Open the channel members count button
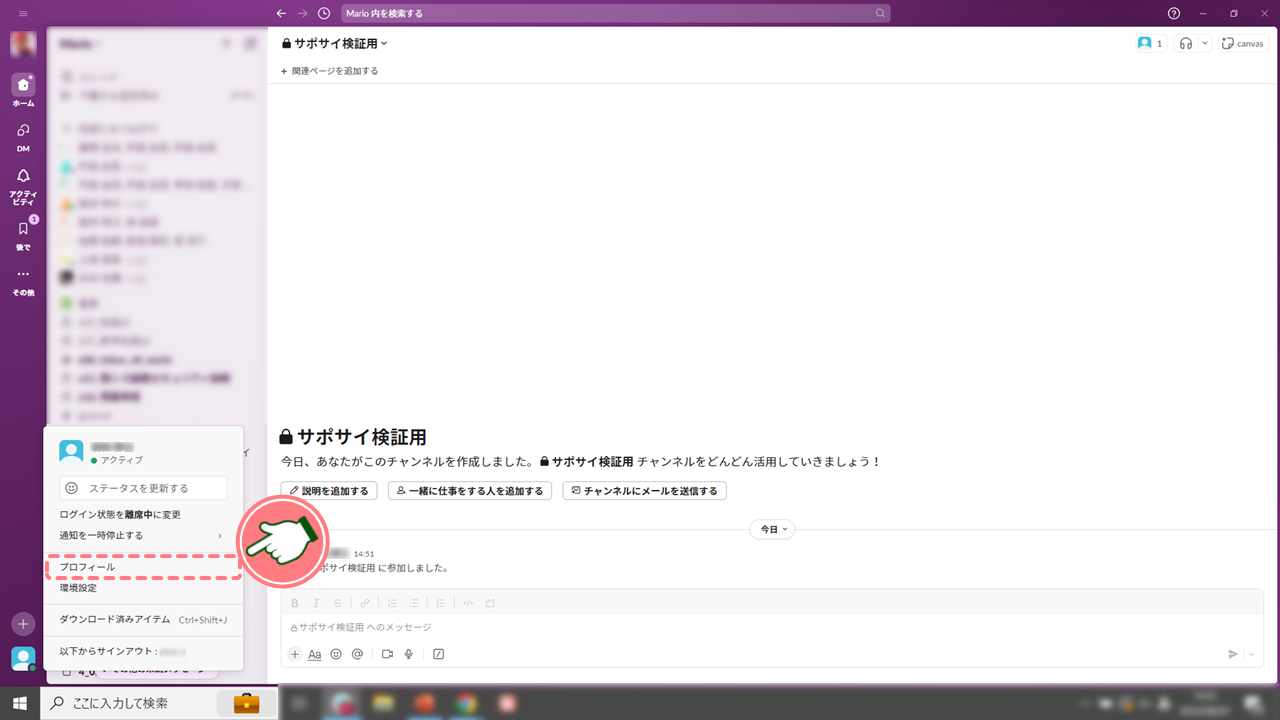The height and width of the screenshot is (720, 1280). point(1150,43)
